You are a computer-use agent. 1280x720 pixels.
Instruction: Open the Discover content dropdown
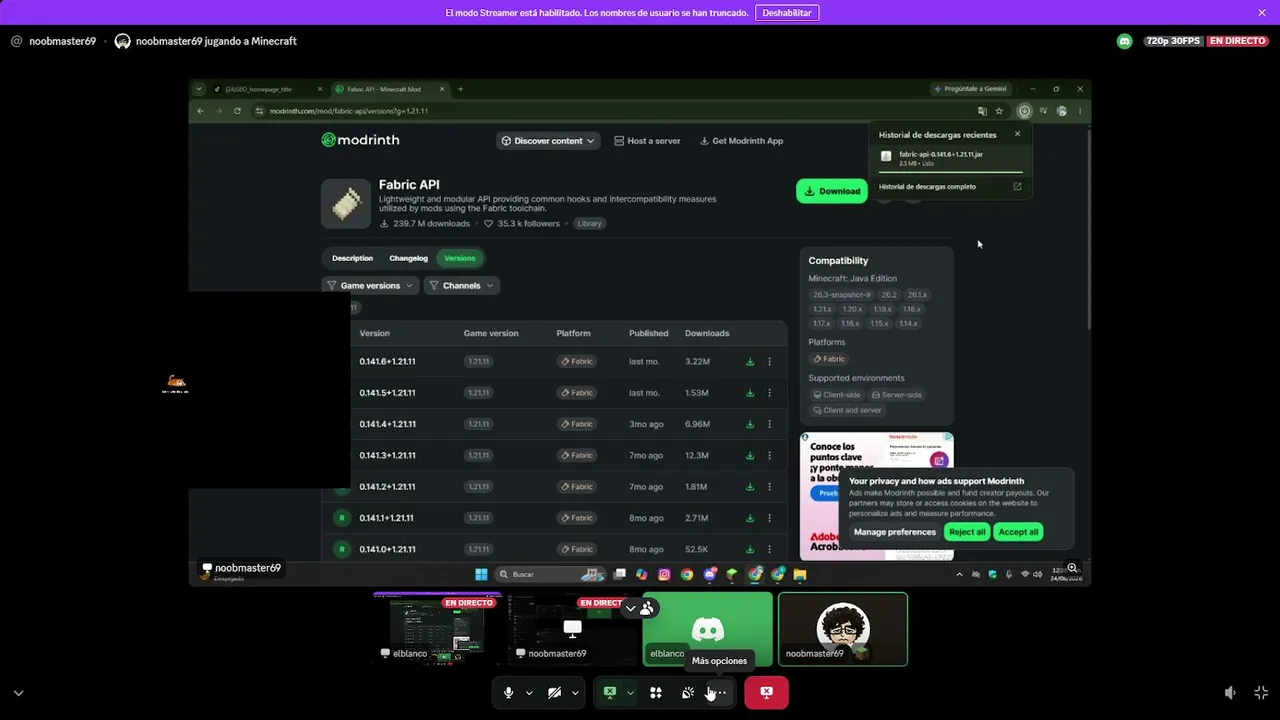[548, 141]
